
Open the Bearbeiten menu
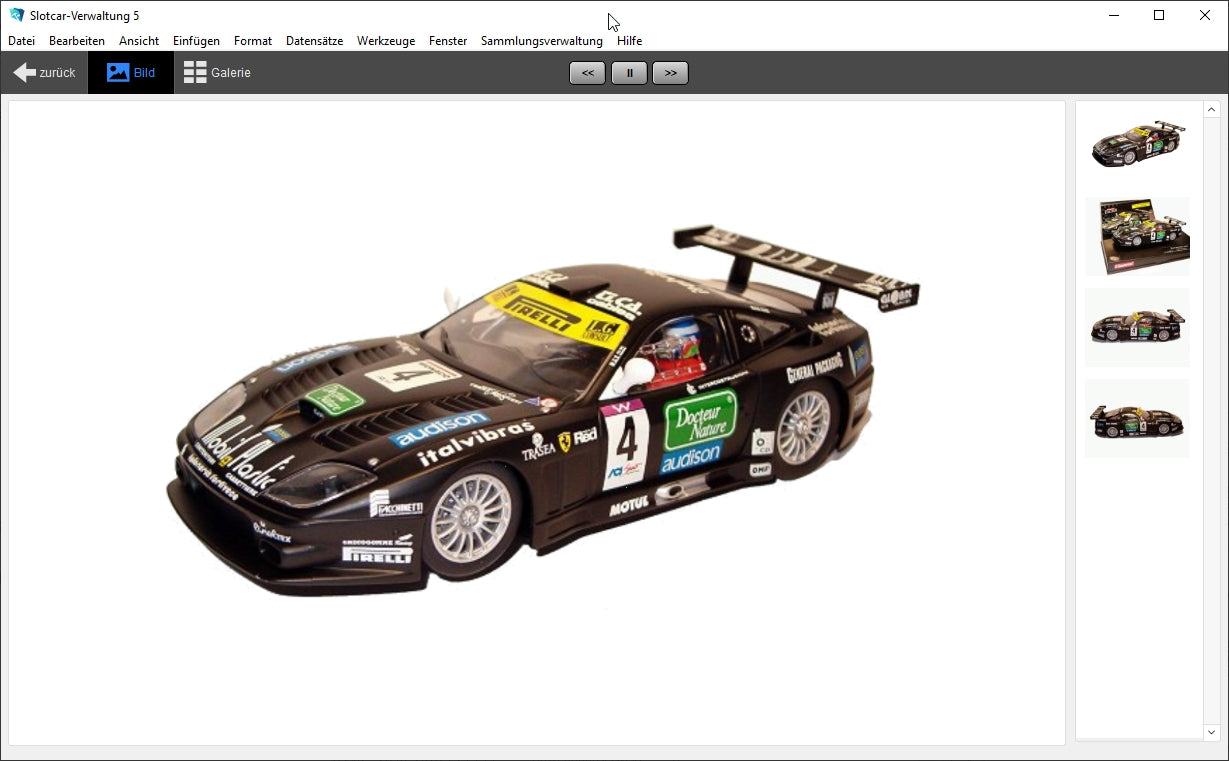coord(76,40)
